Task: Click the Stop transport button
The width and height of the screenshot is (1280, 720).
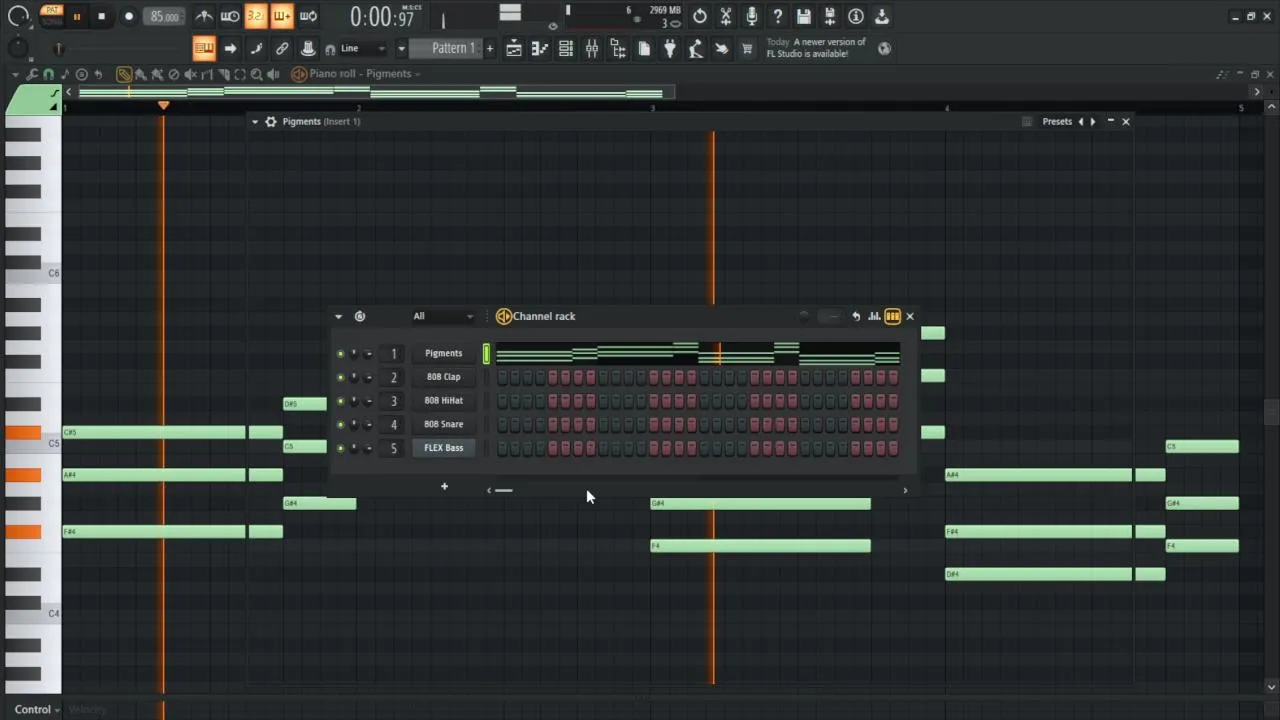Action: coord(101,16)
